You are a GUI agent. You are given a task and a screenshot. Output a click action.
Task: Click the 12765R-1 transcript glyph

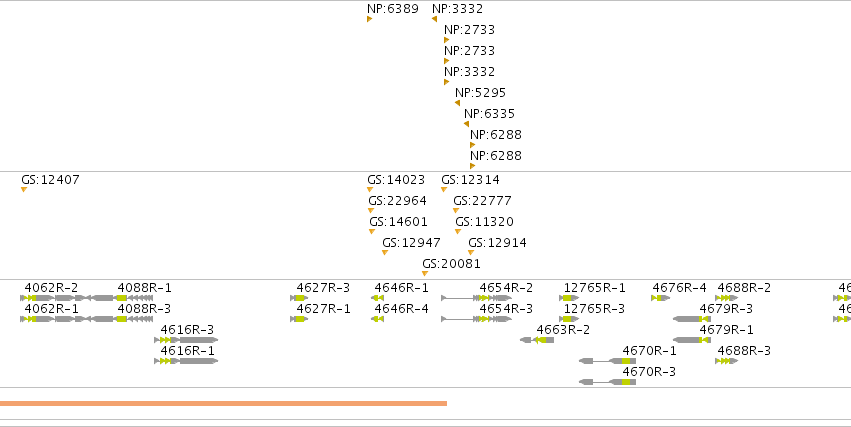click(x=569, y=298)
